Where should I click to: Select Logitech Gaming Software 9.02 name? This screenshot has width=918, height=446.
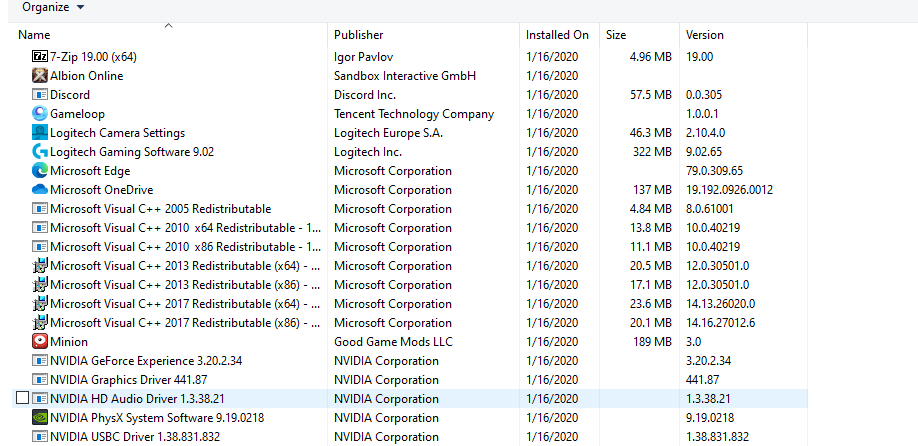click(132, 152)
